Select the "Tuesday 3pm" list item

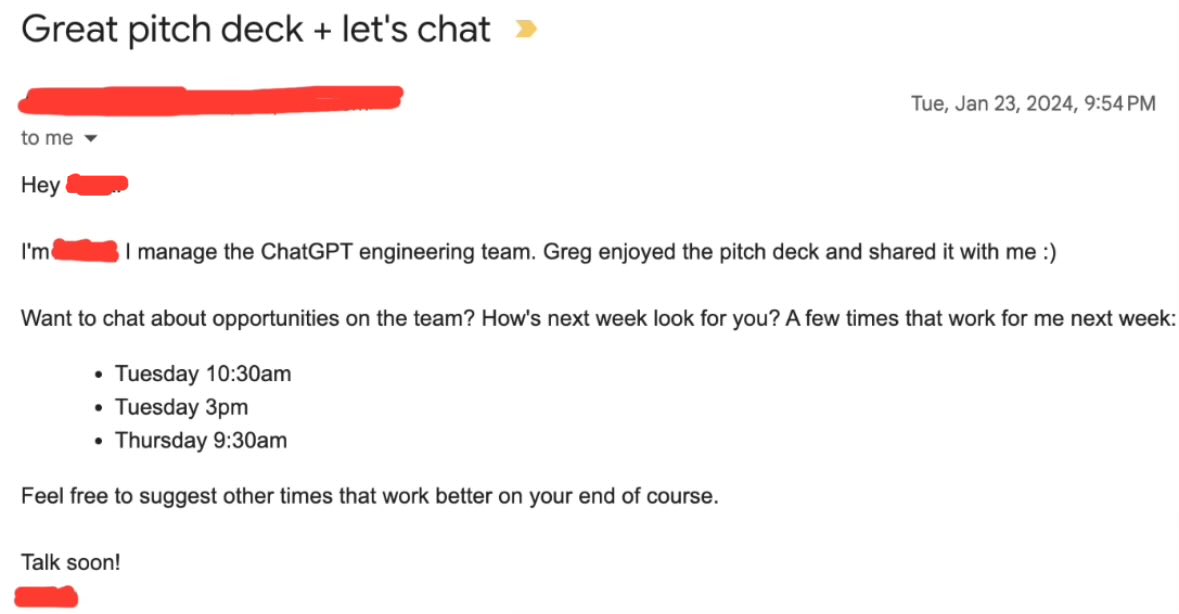181,407
